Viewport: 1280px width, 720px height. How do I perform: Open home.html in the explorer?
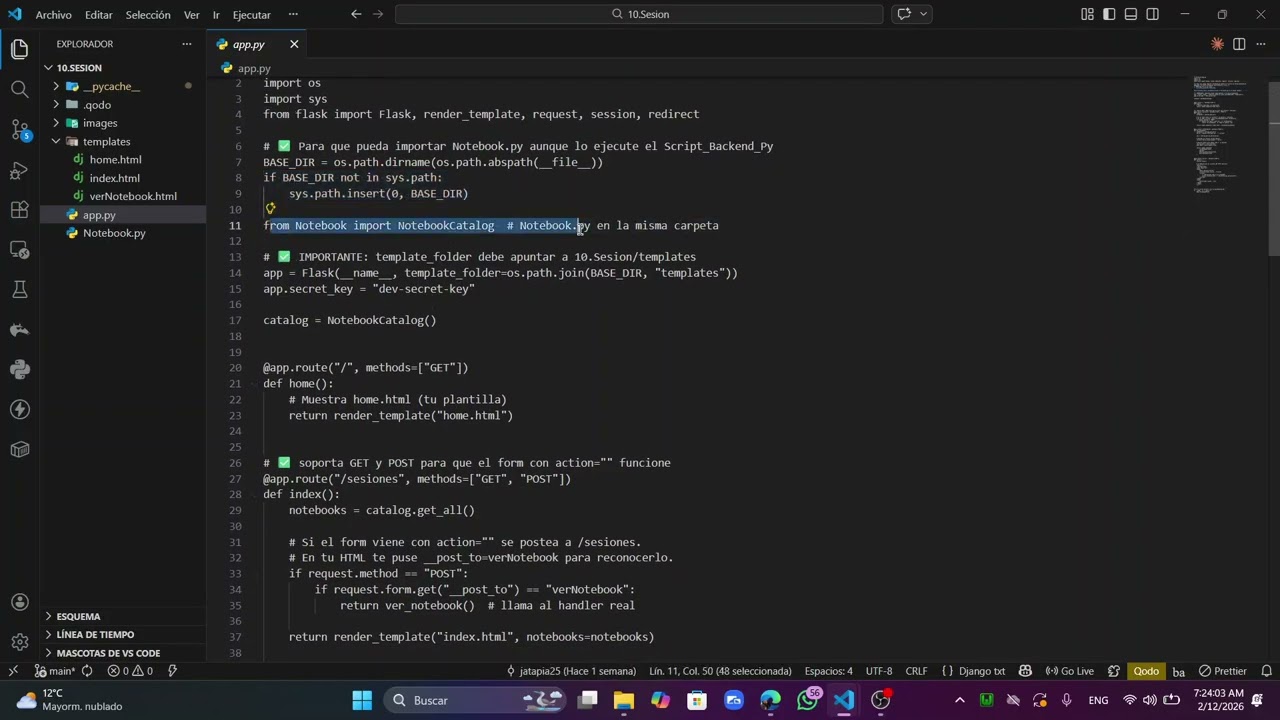click(x=115, y=159)
